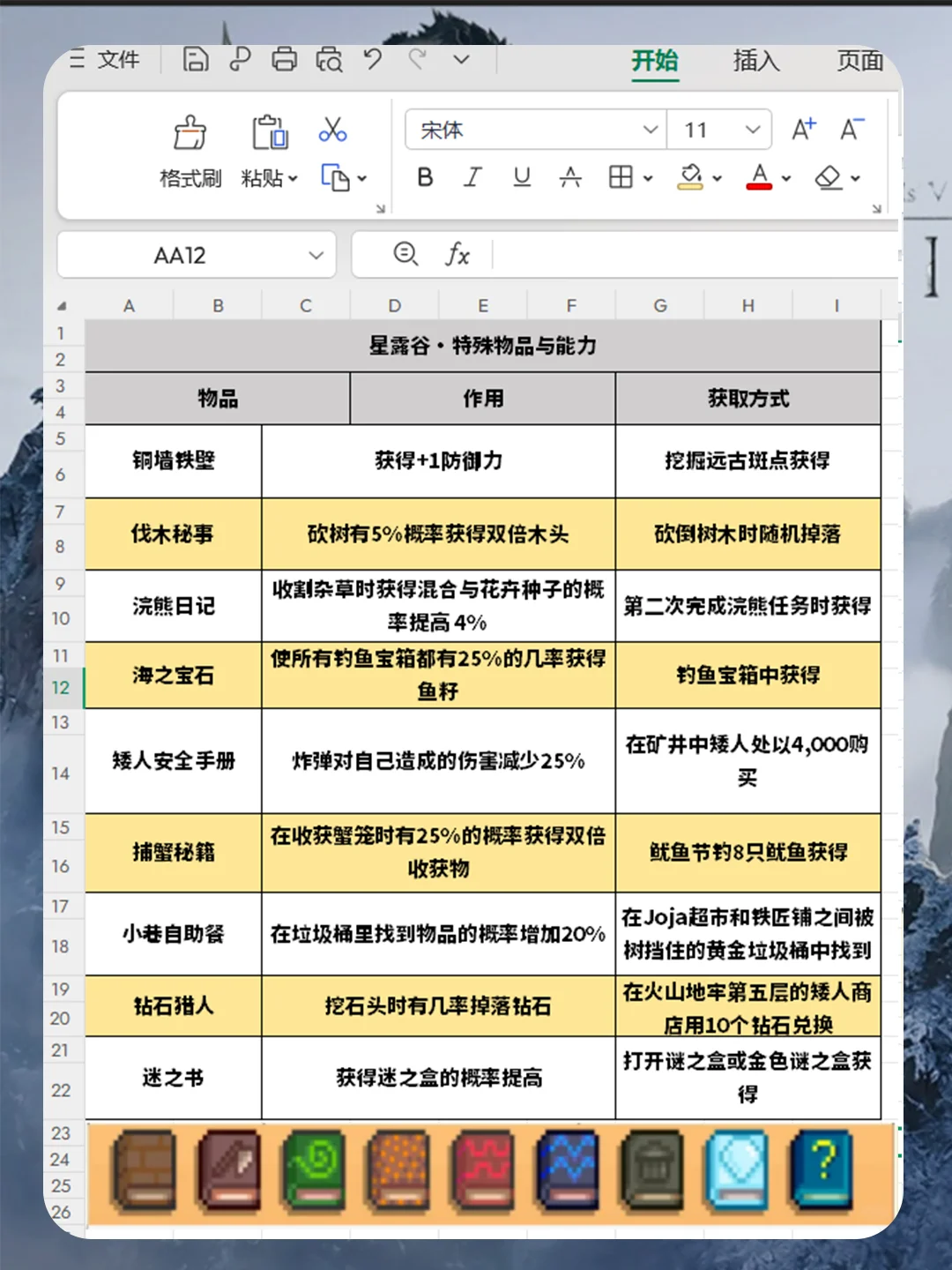Toggle bold formatting
Screen dimensions: 952x1270
425,177
